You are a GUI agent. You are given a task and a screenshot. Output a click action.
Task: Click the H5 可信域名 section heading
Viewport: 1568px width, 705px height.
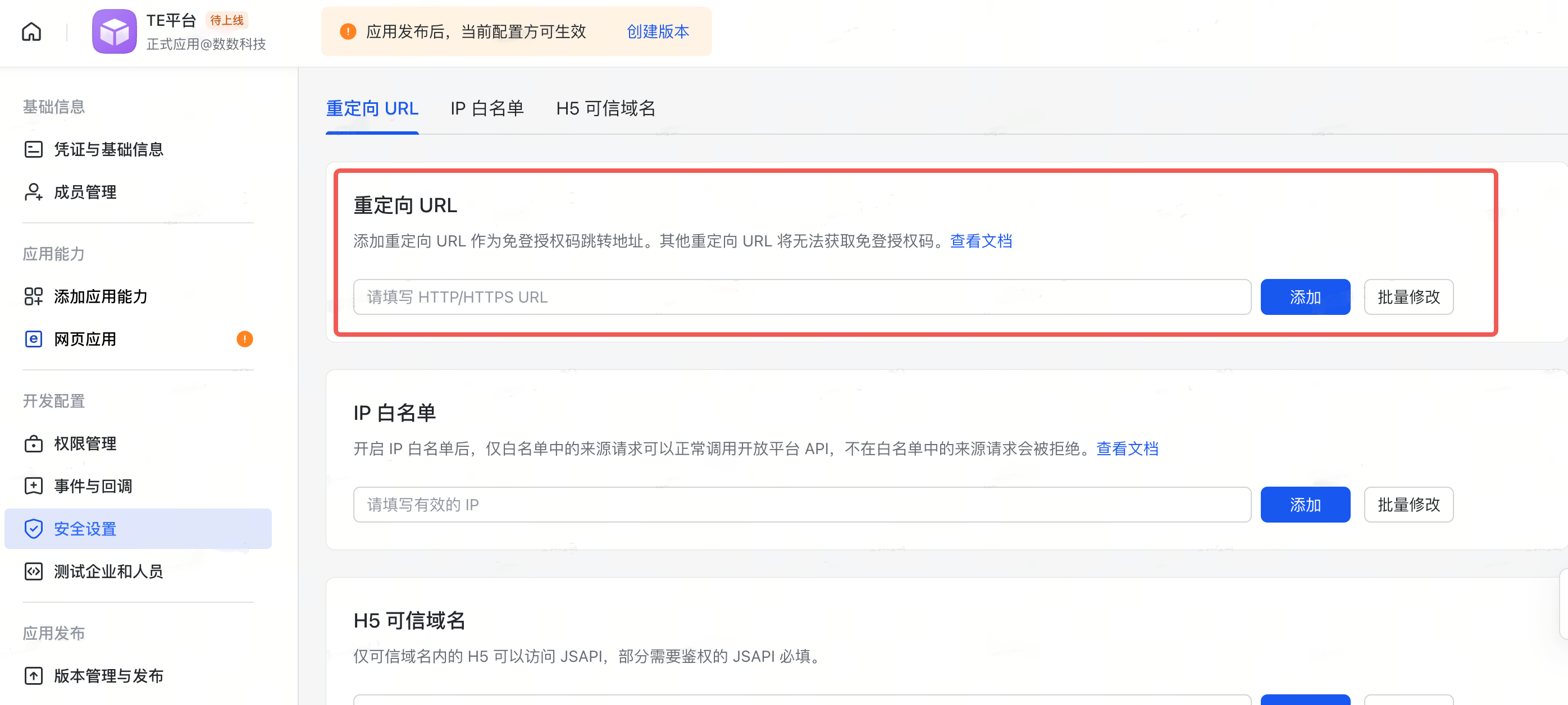[409, 621]
